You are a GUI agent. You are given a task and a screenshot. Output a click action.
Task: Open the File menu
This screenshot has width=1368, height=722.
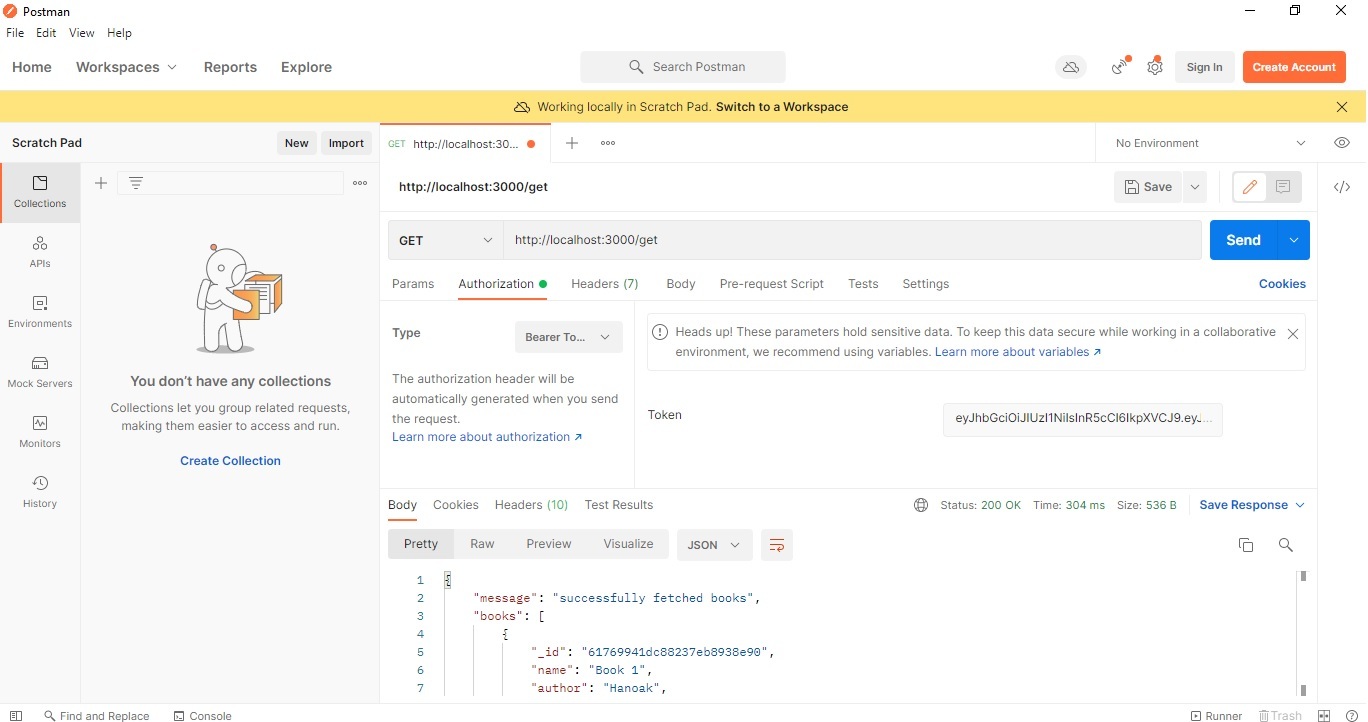[15, 33]
